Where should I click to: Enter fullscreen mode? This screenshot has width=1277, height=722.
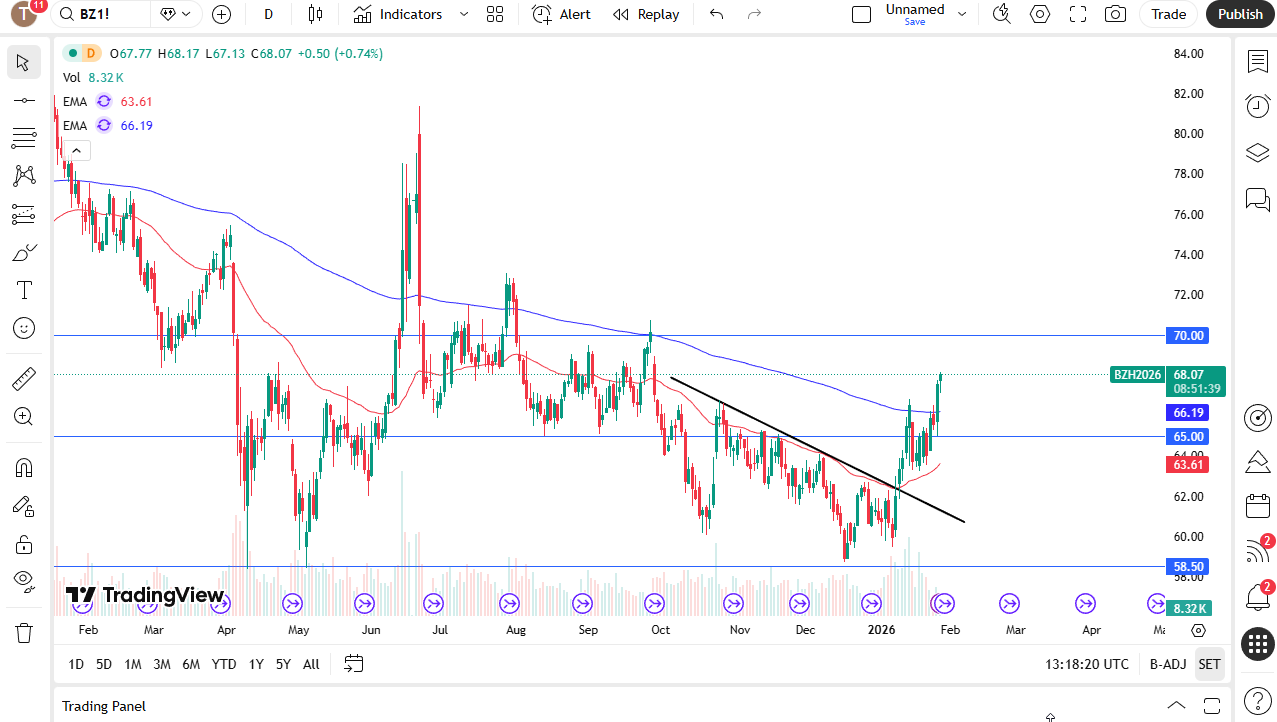click(x=1078, y=14)
